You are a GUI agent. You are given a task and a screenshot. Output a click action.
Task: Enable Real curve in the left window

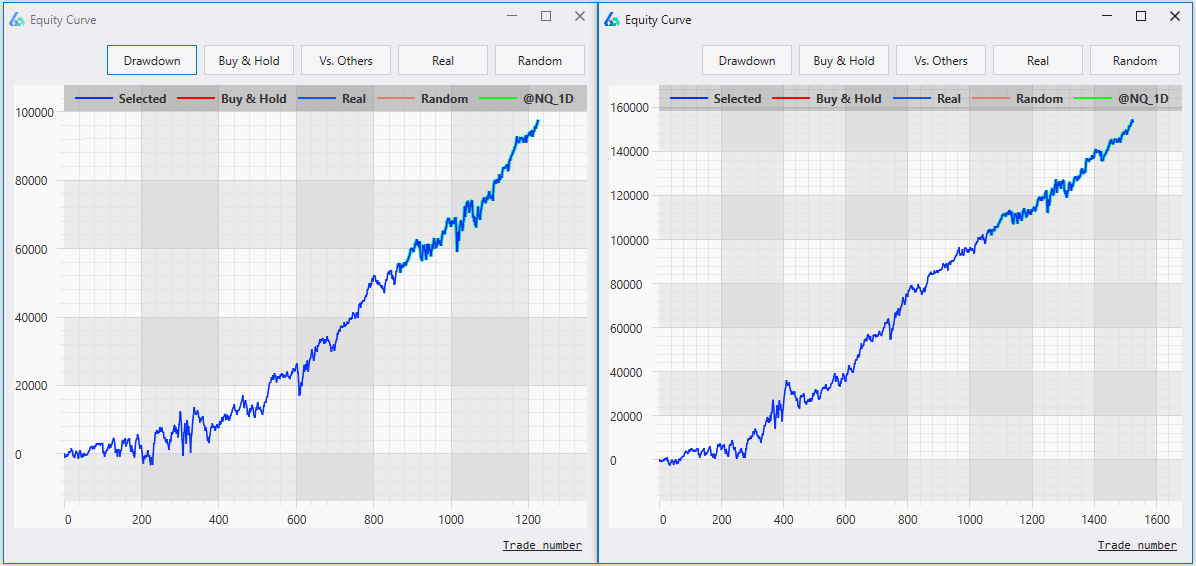coord(443,61)
